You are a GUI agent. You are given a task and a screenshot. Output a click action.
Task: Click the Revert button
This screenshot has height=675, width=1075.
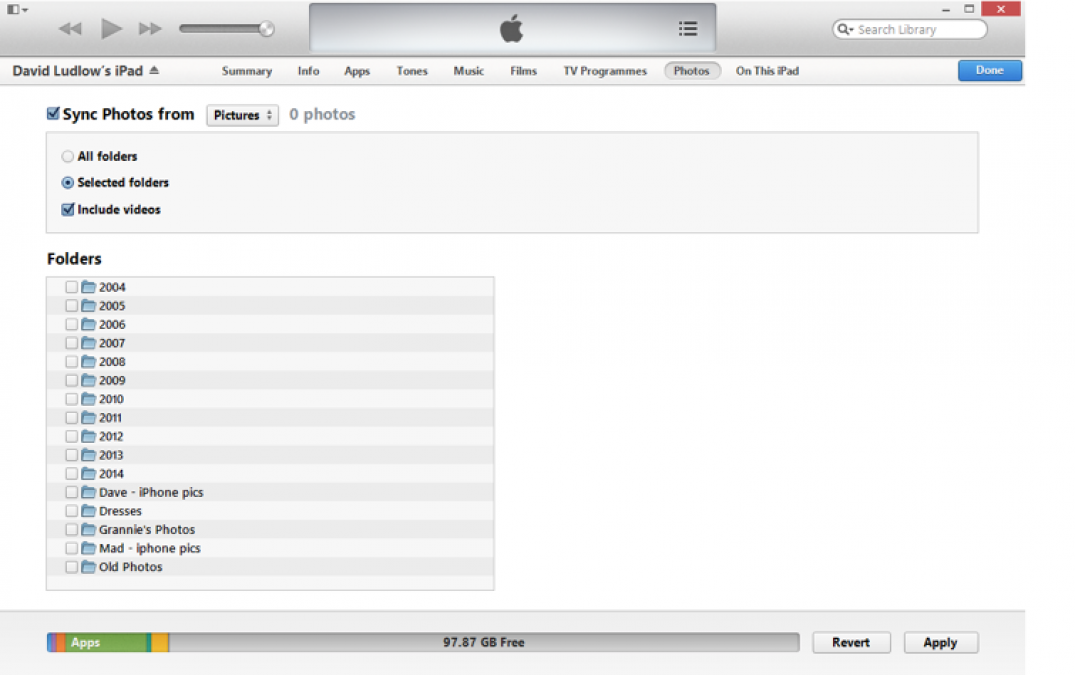click(851, 642)
